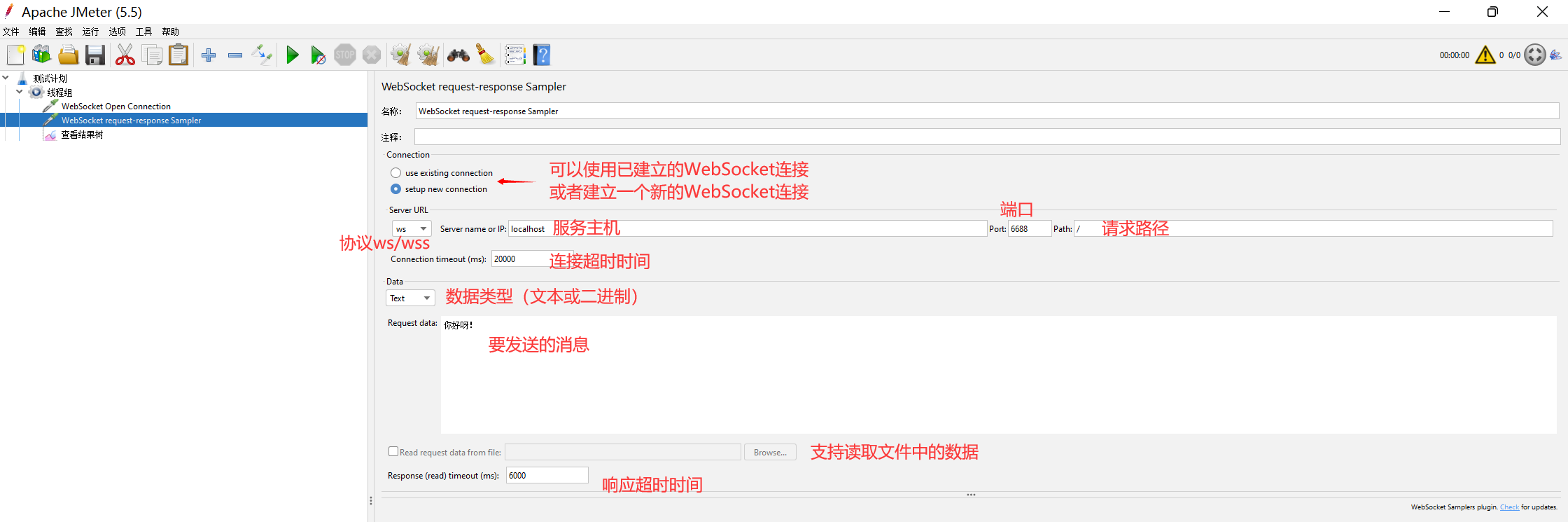Minimize the JMeter window
1568x522 pixels.
[x=1444, y=12]
